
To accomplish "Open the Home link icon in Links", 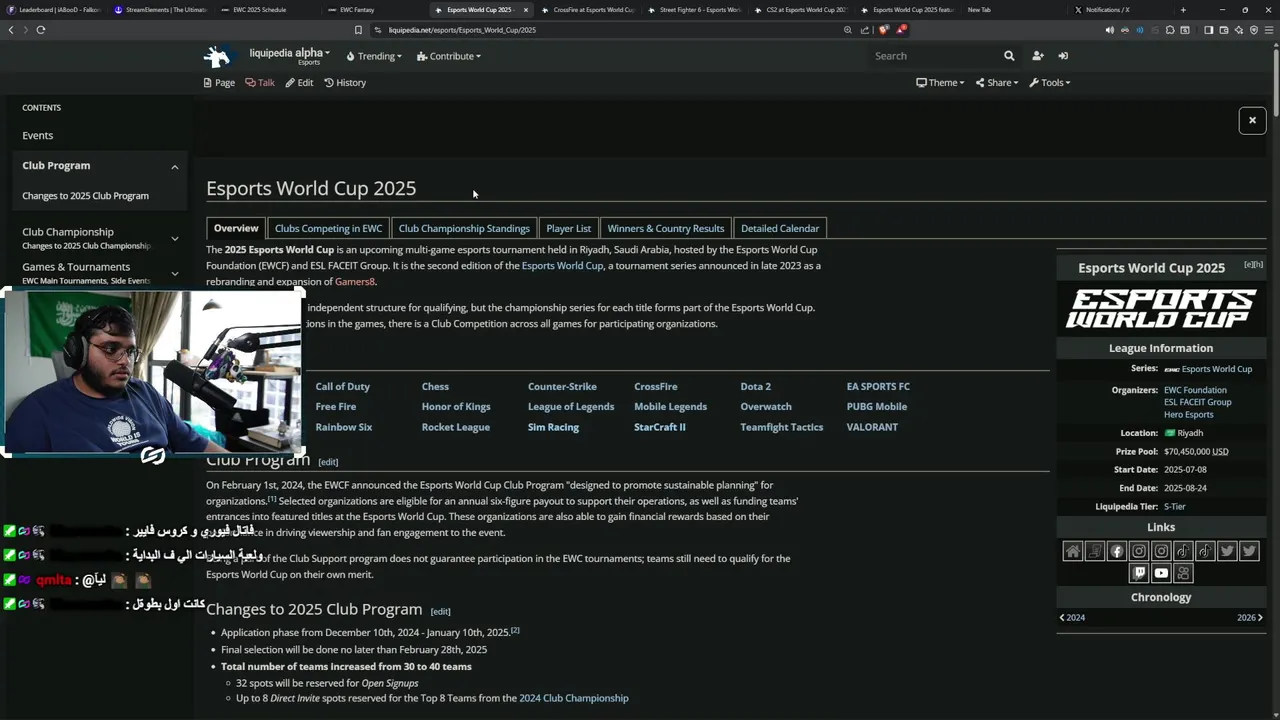I will tap(1073, 551).
